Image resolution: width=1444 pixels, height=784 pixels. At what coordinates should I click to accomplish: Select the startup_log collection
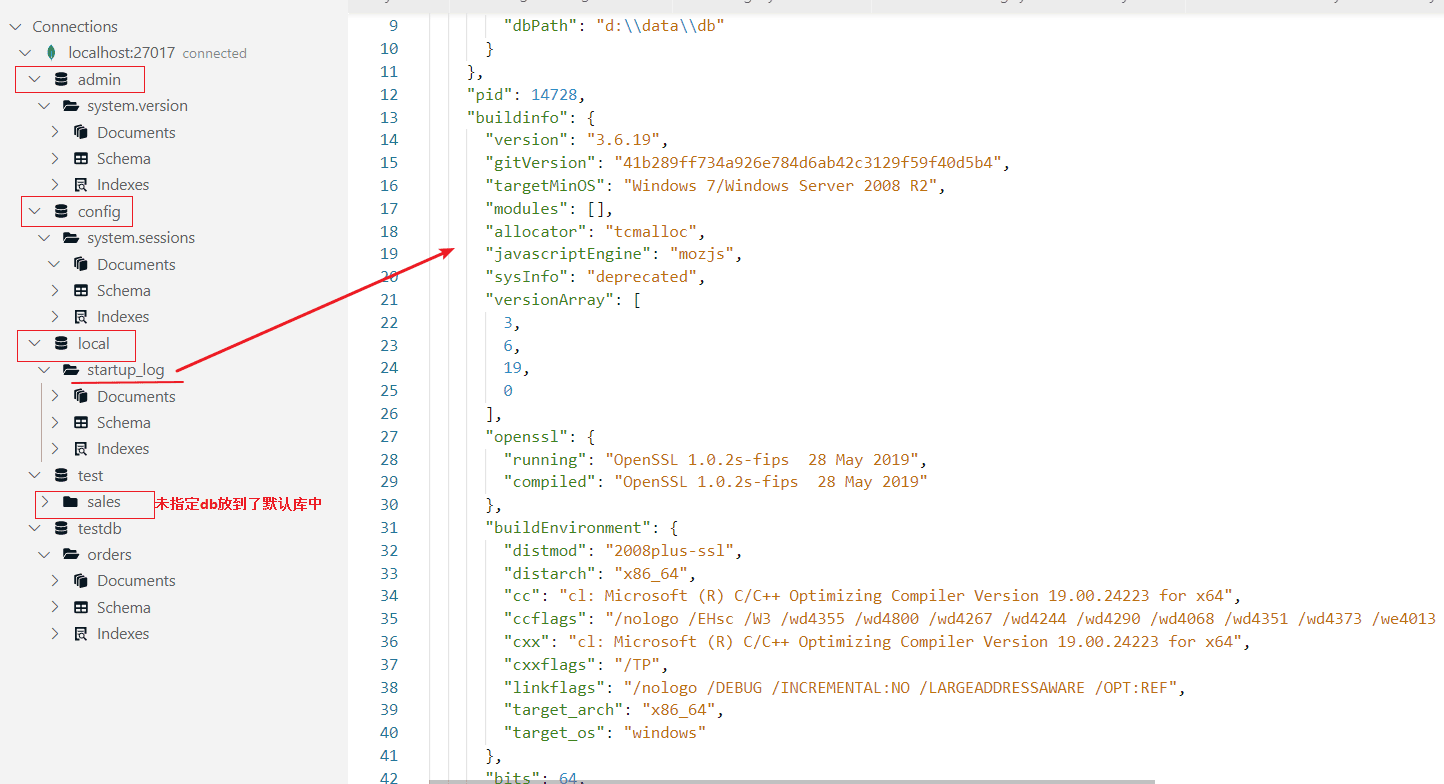pyautogui.click(x=125, y=370)
